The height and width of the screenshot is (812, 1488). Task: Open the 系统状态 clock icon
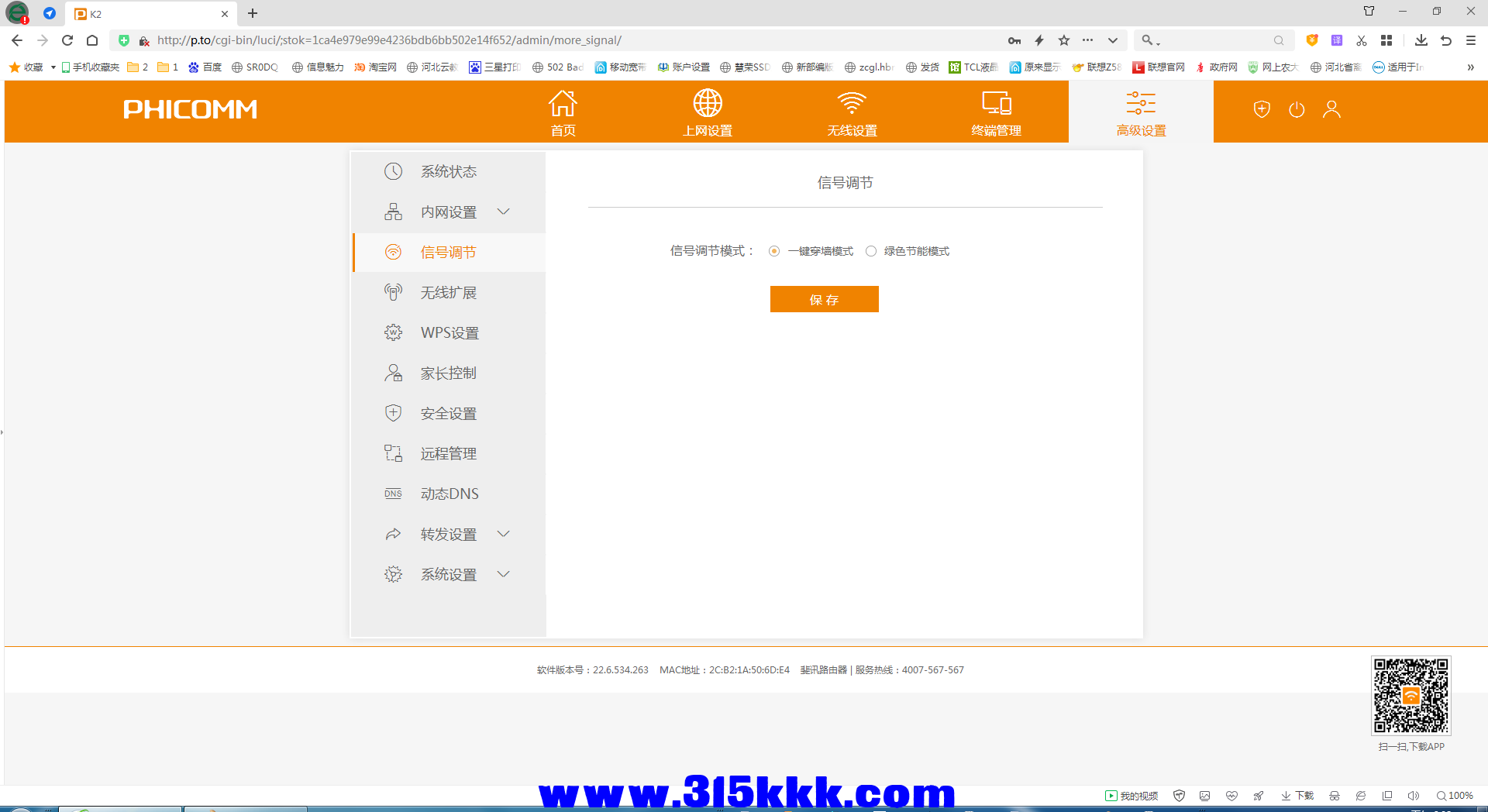[394, 171]
